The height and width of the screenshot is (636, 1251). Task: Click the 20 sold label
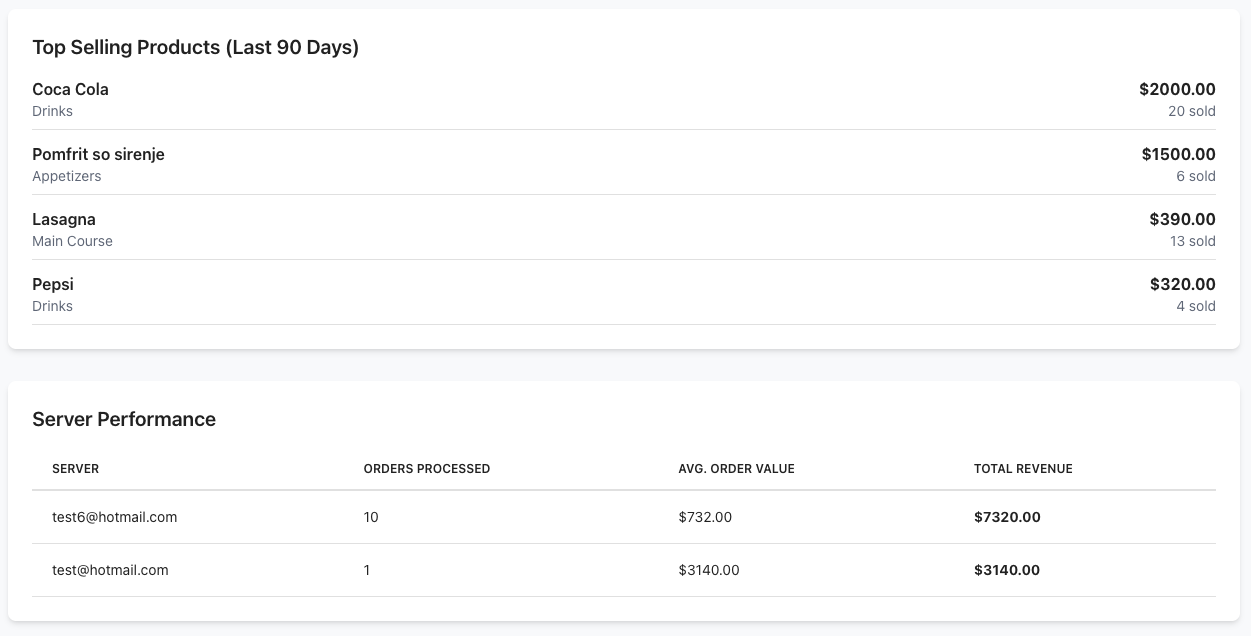(1191, 111)
